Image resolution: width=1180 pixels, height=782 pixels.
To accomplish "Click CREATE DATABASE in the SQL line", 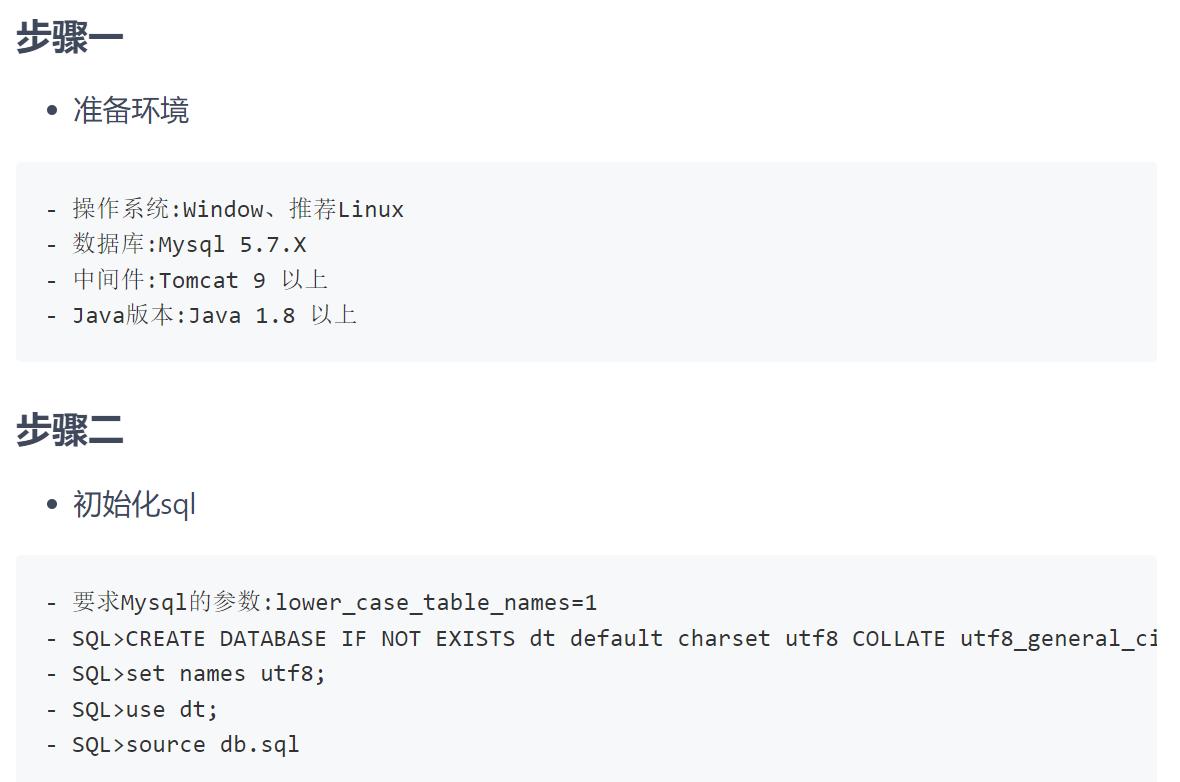I will click(x=226, y=639).
